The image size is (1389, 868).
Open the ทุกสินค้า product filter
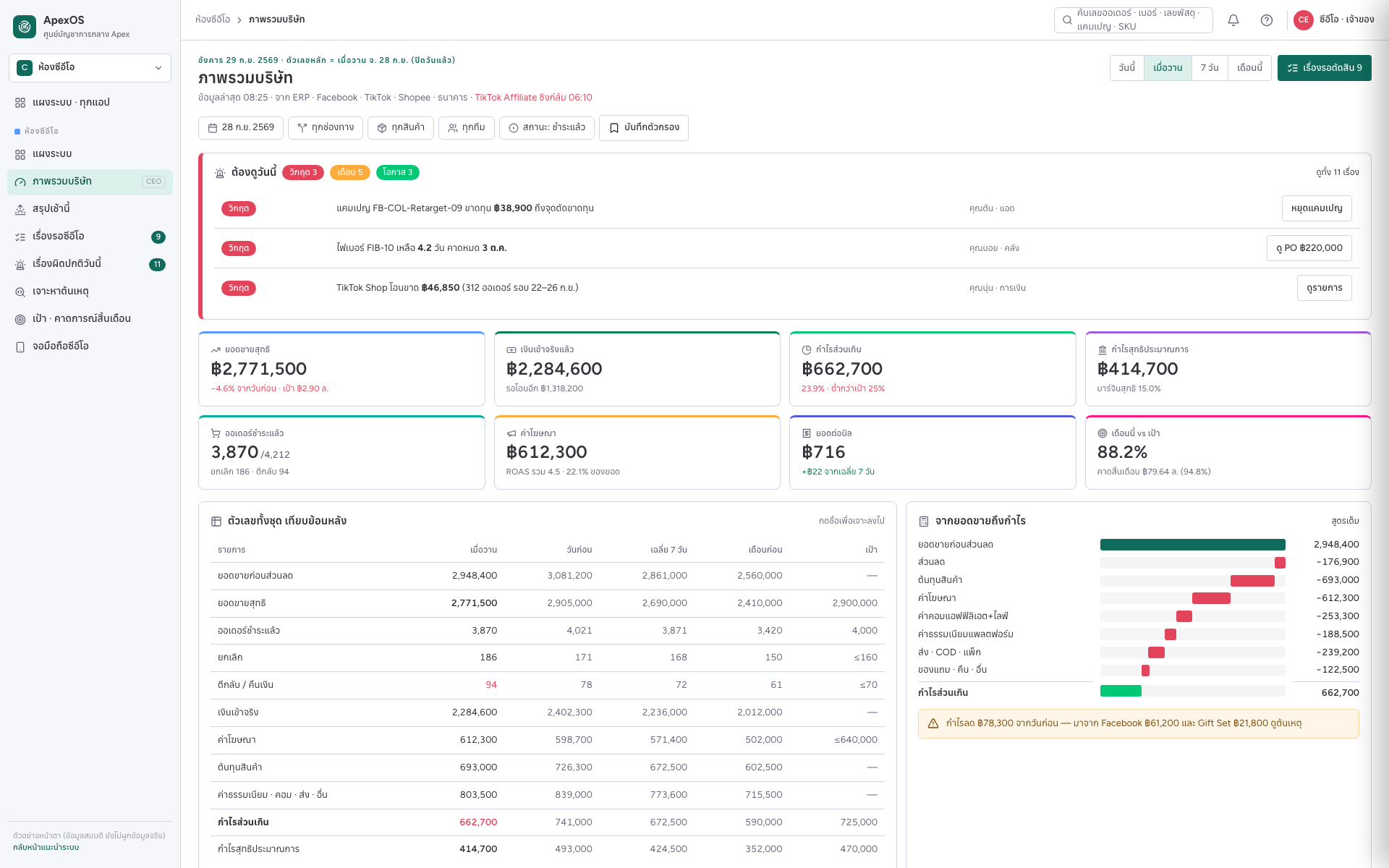click(401, 127)
